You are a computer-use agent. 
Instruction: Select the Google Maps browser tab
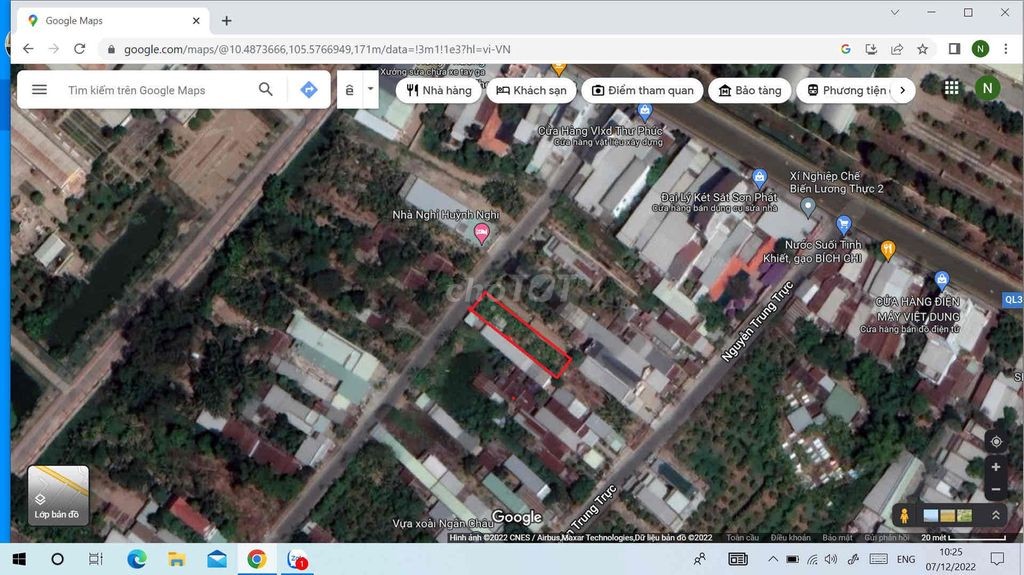point(112,21)
